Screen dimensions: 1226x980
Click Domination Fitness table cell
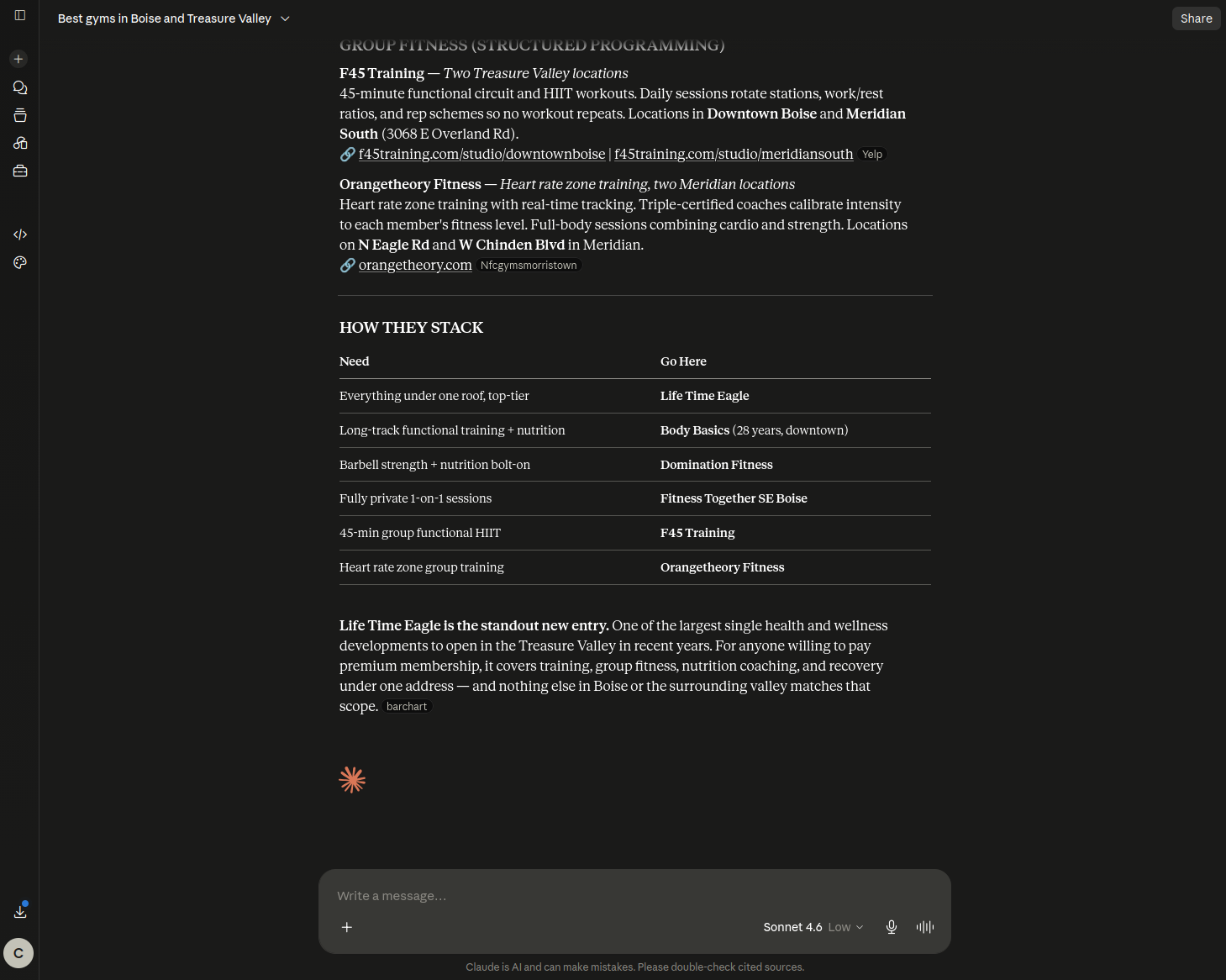tap(716, 465)
